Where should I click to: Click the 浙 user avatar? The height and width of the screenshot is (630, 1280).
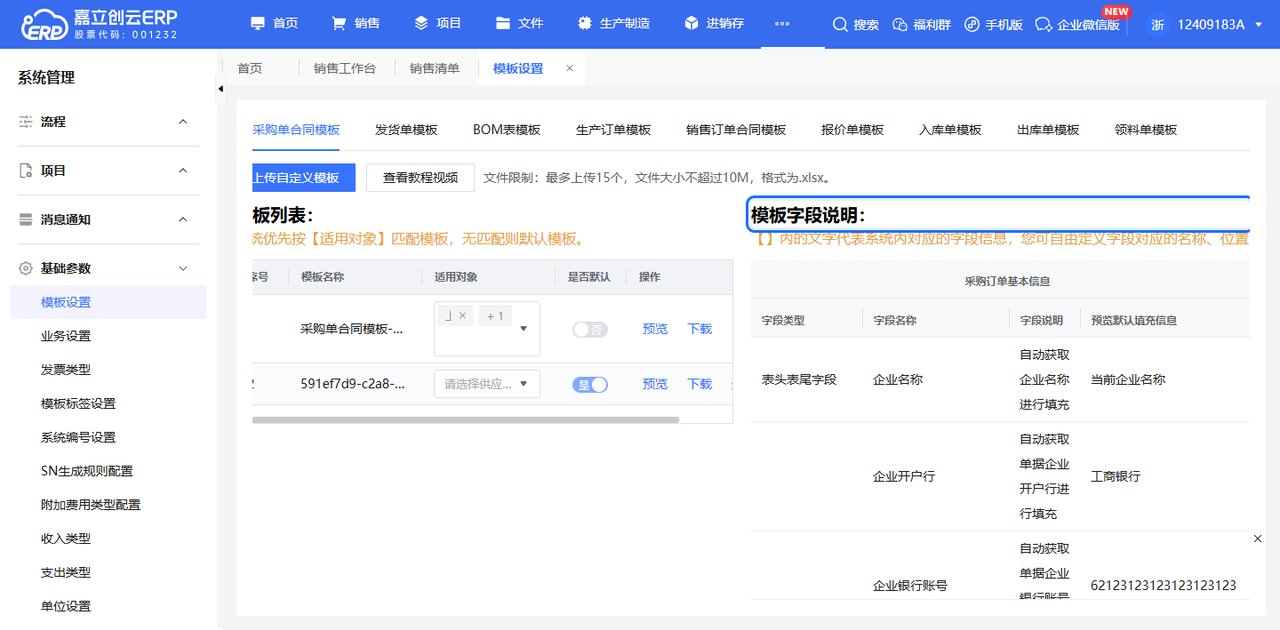[x=1157, y=24]
